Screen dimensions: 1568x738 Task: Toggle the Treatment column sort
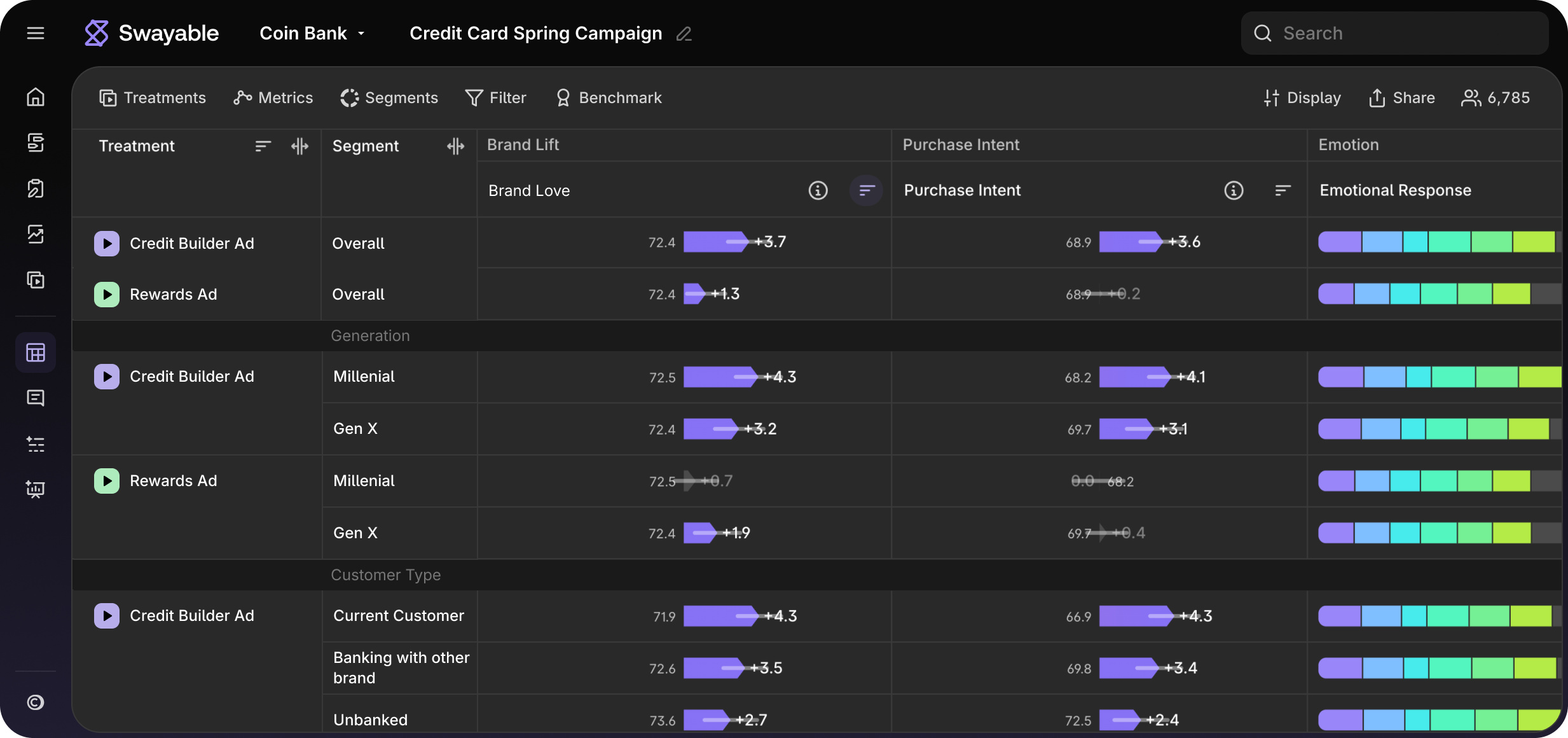point(263,146)
